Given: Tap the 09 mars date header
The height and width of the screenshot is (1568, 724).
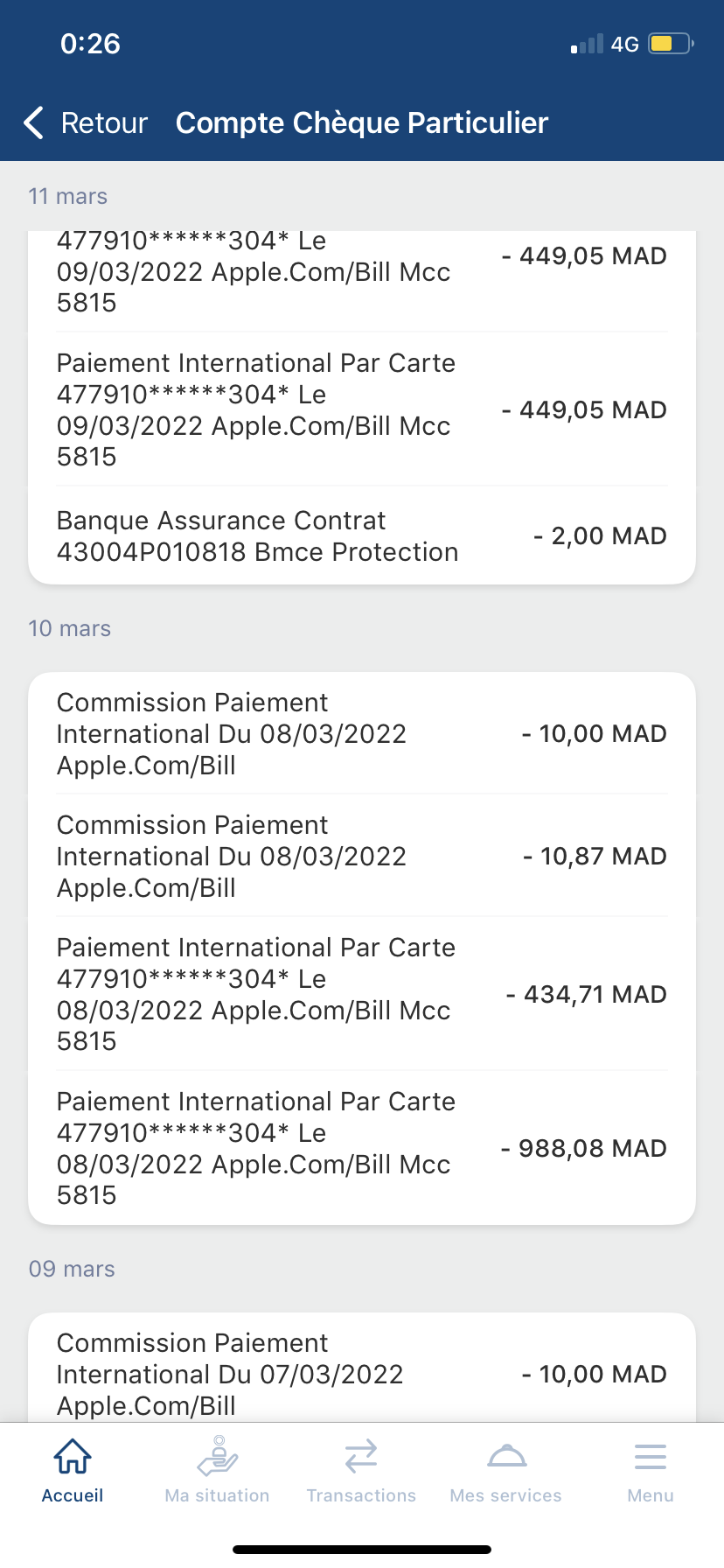Looking at the screenshot, I should [x=72, y=1269].
